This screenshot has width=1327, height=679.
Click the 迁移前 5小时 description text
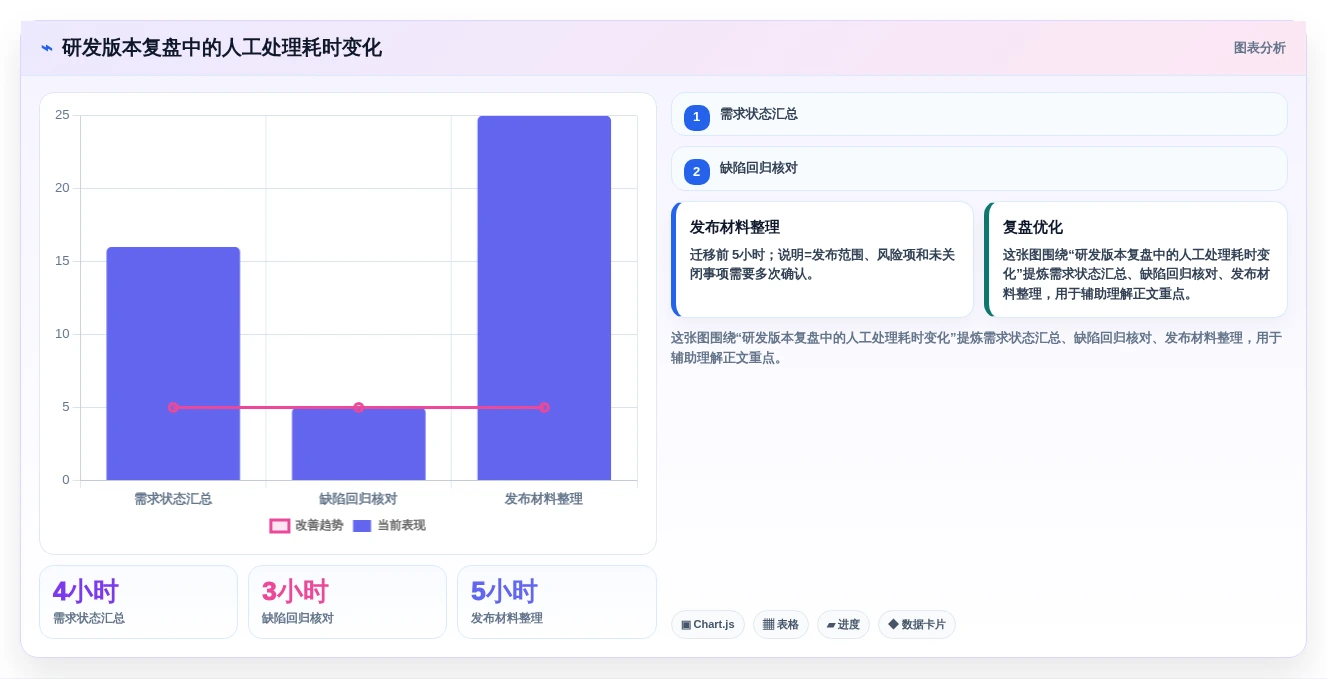[822, 264]
